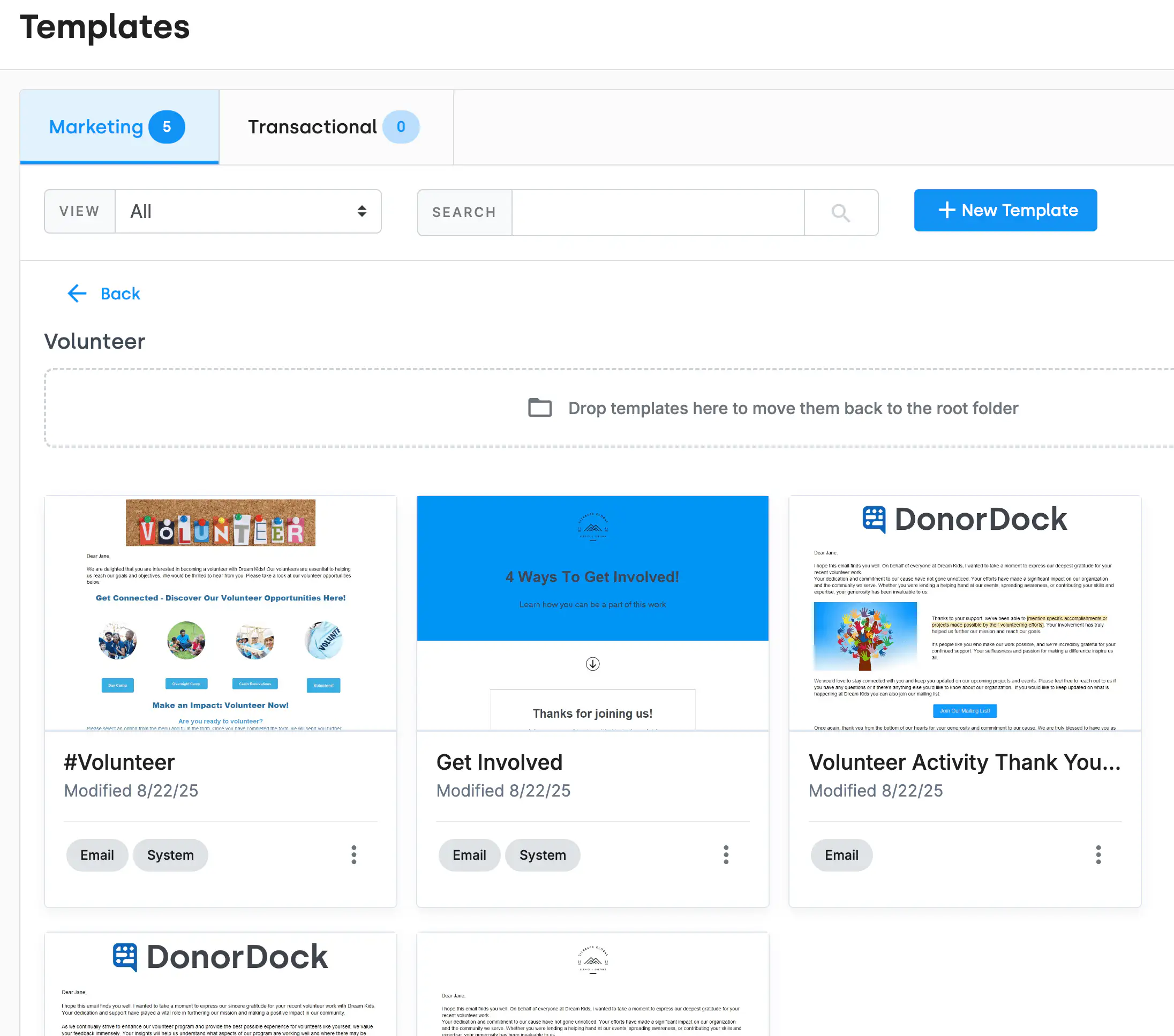
Task: Click the View dropdown up-down arrows
Action: click(x=362, y=212)
